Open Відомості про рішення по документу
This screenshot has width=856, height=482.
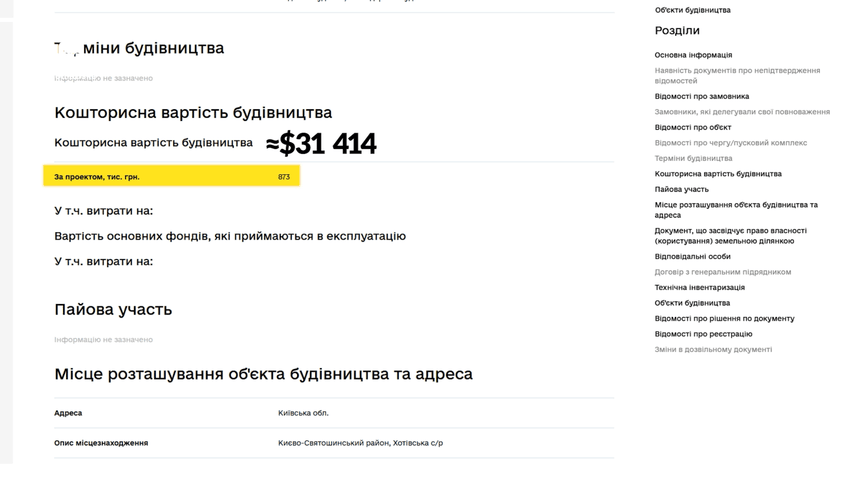(x=724, y=318)
